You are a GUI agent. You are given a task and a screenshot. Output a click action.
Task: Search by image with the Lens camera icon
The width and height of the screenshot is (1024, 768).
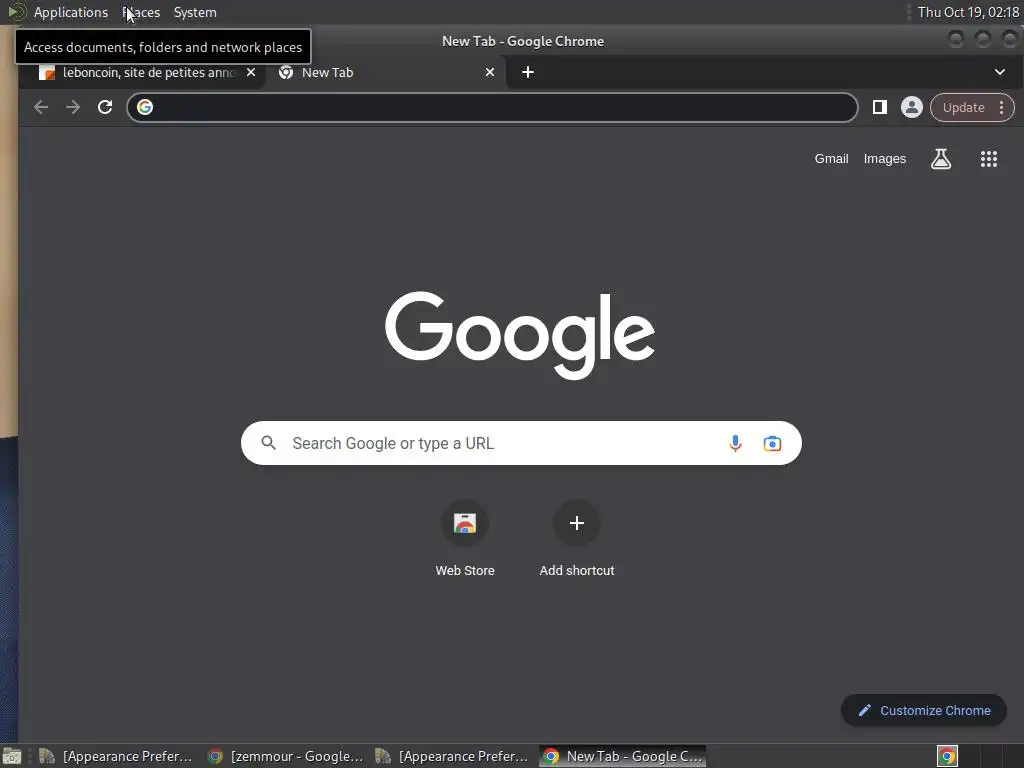(x=772, y=443)
